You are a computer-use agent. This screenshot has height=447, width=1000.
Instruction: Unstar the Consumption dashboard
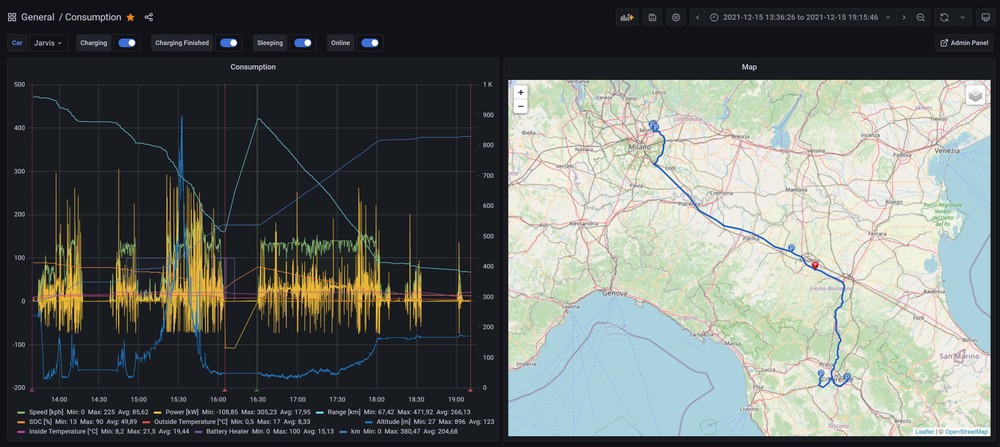[x=130, y=17]
